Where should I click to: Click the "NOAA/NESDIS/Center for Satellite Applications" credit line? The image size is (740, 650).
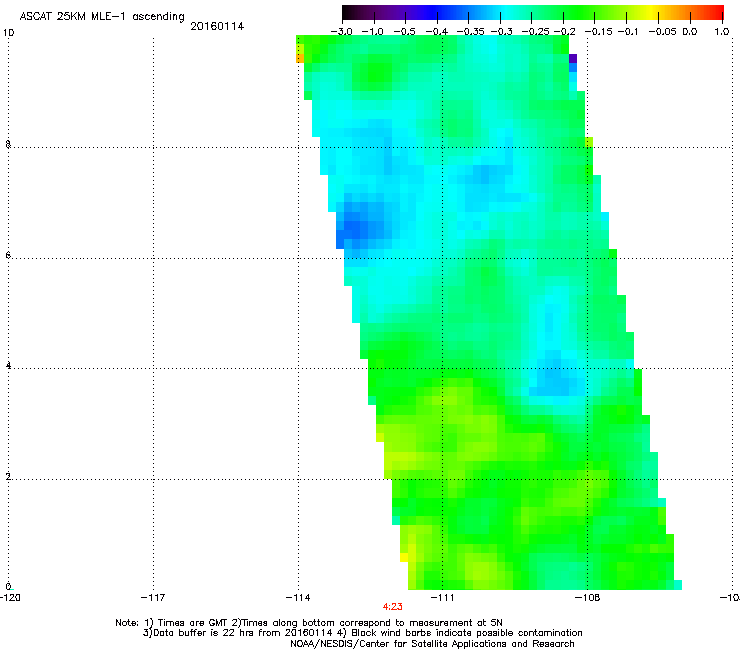[432, 644]
